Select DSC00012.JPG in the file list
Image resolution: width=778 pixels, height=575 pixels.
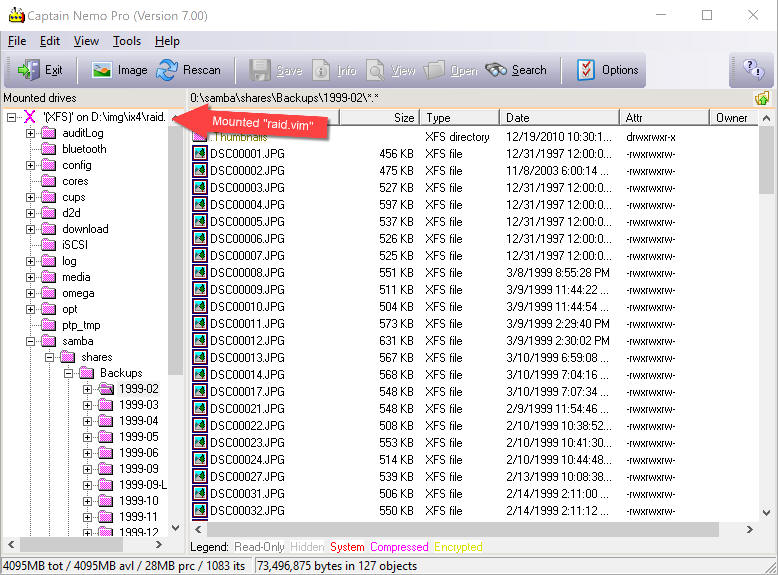[247, 341]
